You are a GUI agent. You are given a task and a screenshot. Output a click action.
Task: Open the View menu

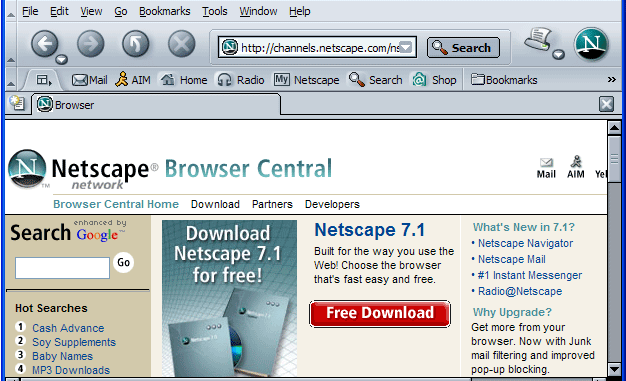[x=91, y=11]
